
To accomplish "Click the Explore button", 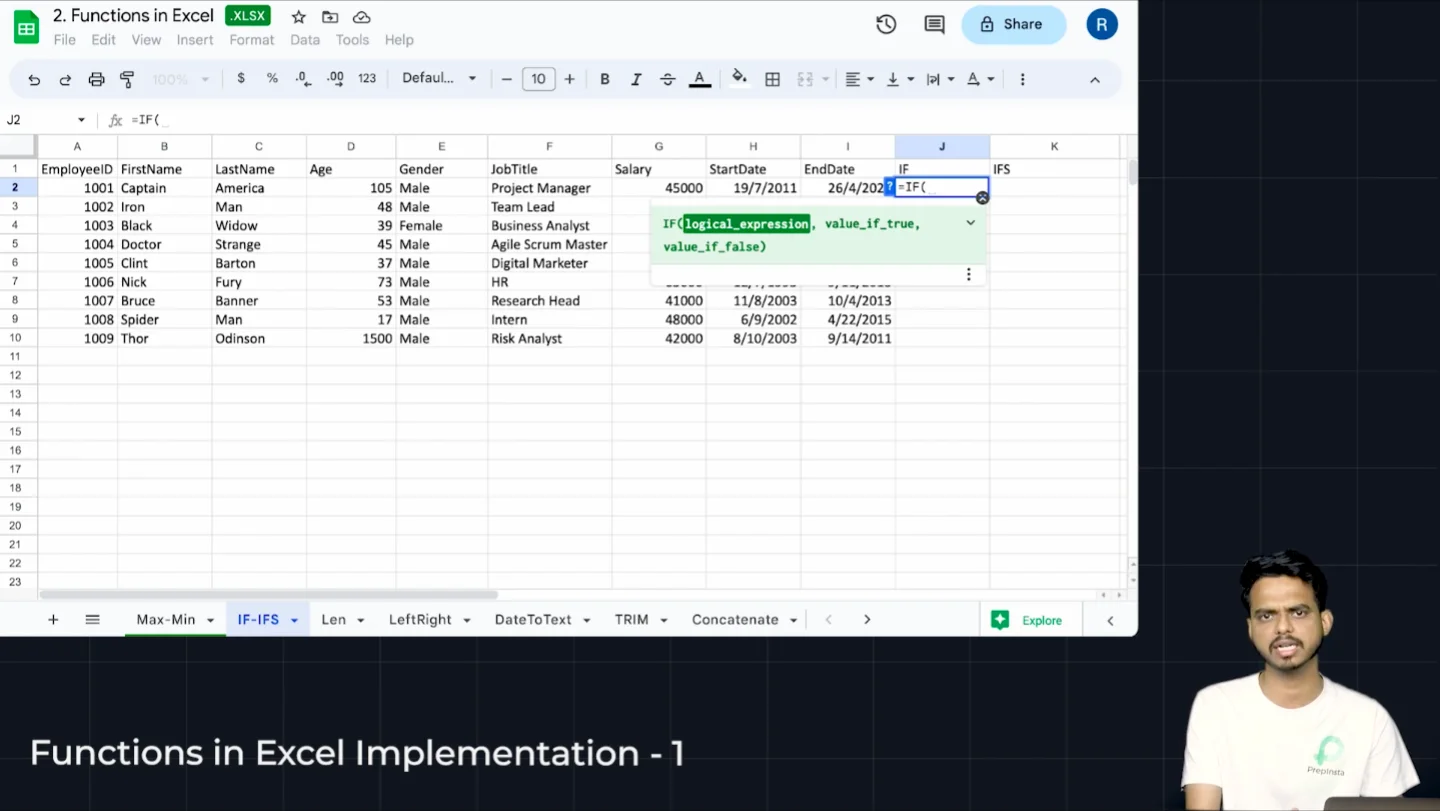I will pyautogui.click(x=1027, y=620).
